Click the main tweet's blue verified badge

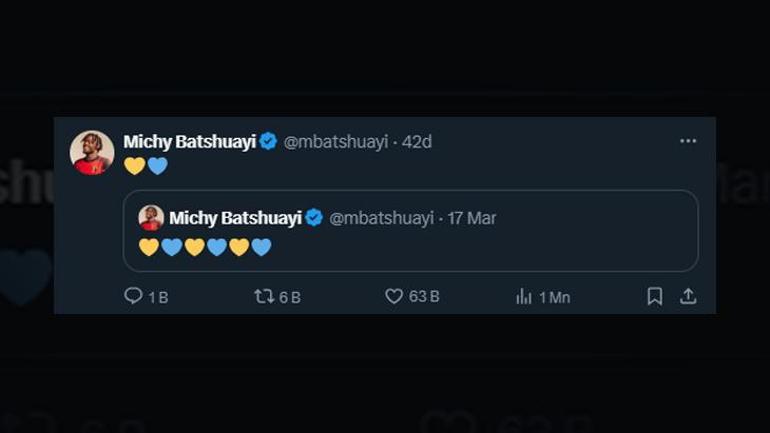(268, 142)
